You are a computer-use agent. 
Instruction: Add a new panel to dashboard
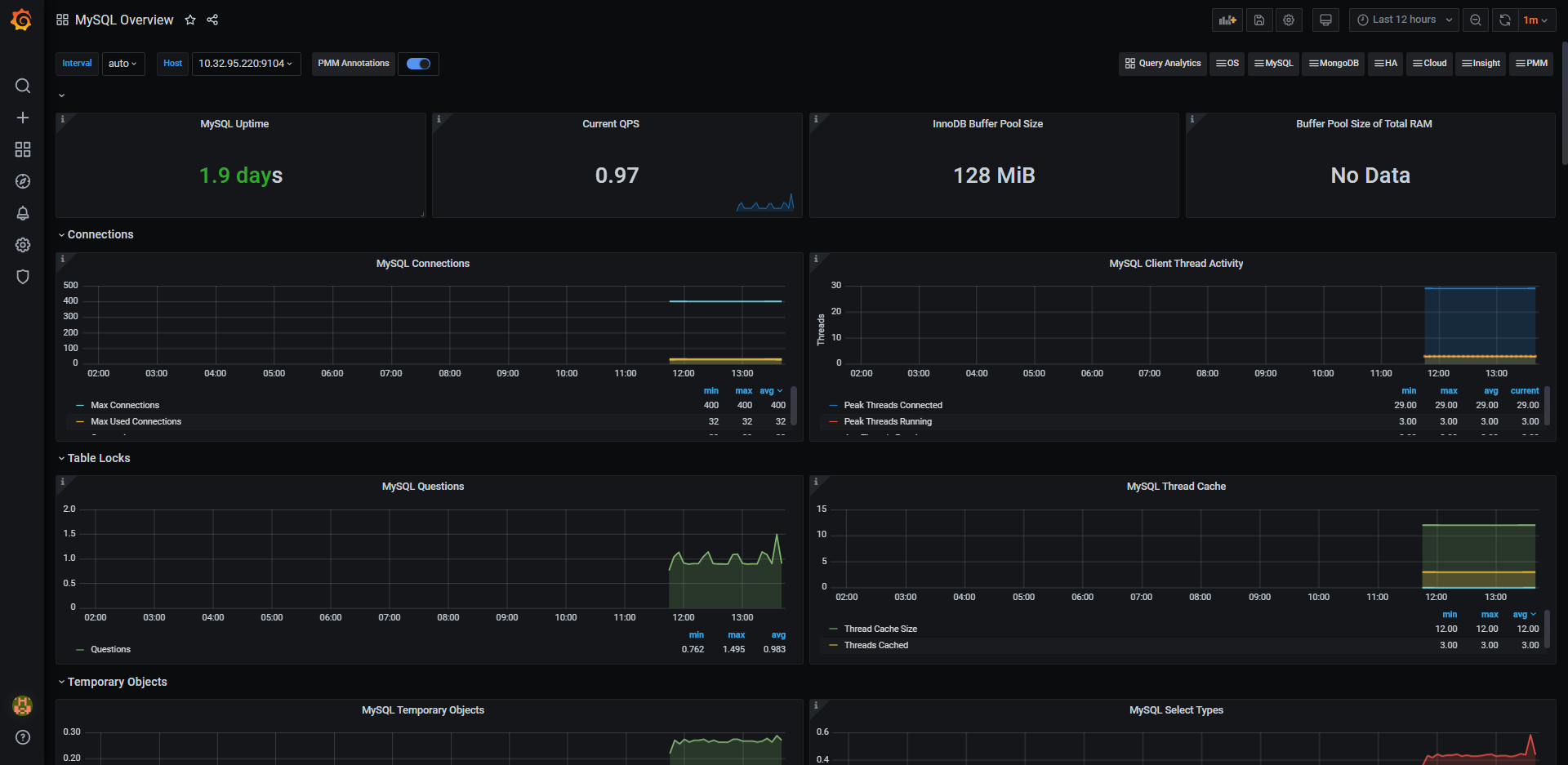pyautogui.click(x=1227, y=20)
